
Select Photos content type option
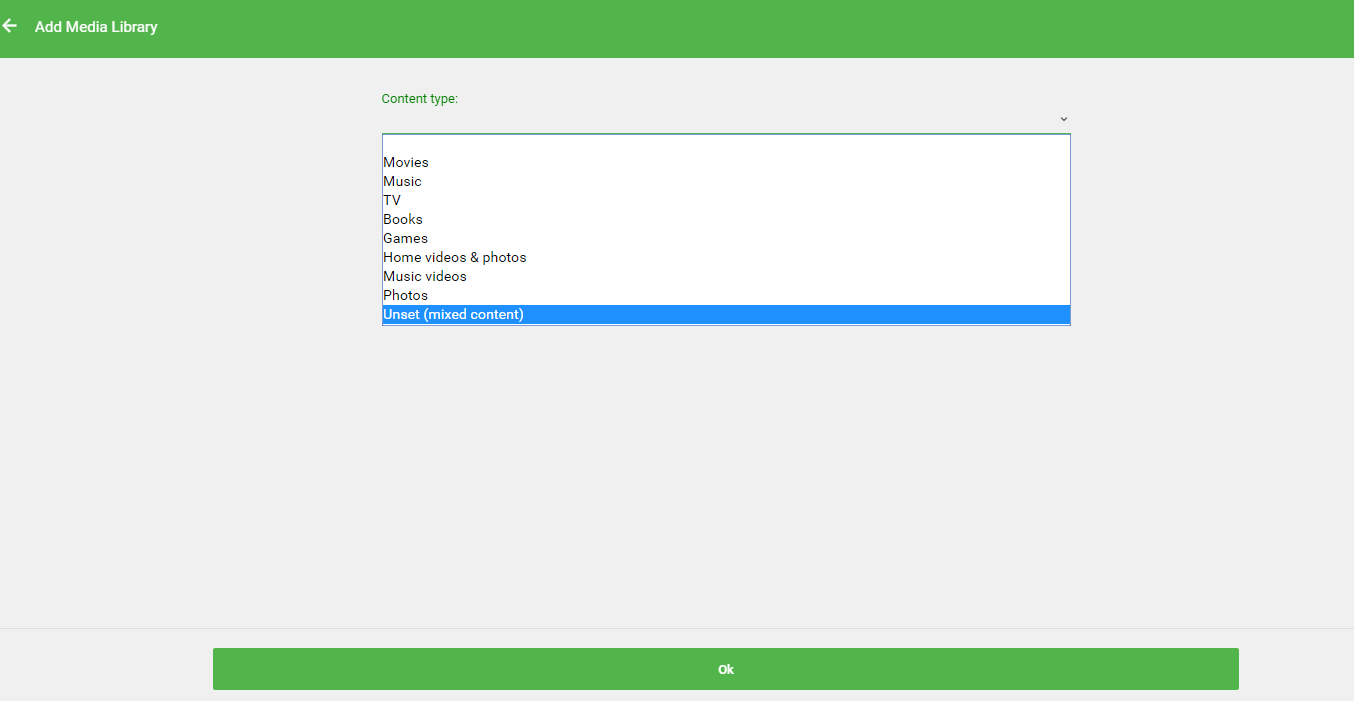click(726, 295)
